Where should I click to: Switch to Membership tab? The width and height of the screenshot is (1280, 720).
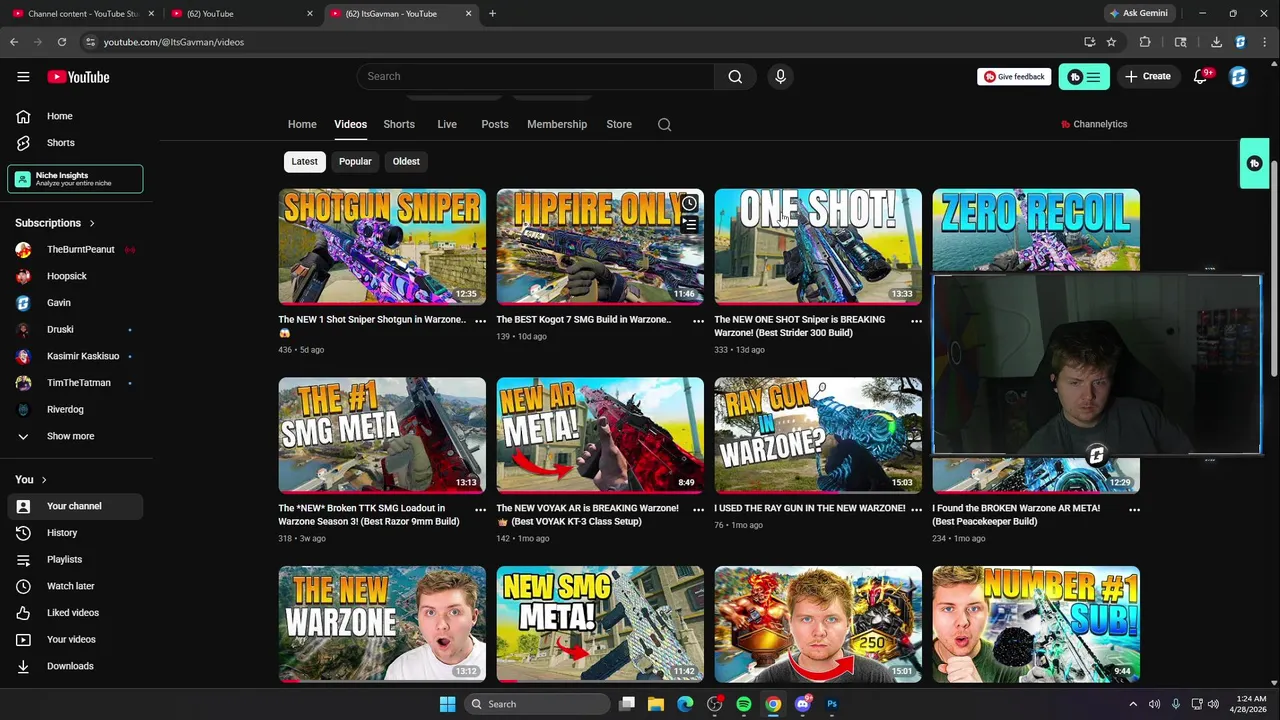pos(557,124)
